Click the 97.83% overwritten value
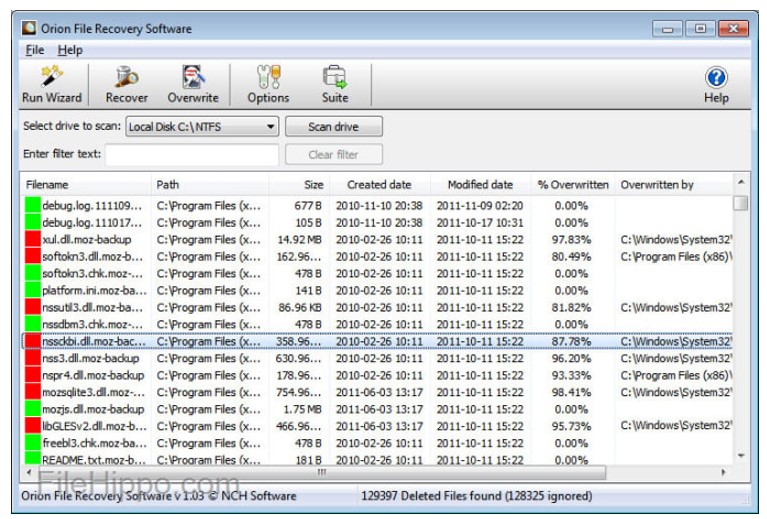The width and height of the screenshot is (767, 519). (571, 239)
